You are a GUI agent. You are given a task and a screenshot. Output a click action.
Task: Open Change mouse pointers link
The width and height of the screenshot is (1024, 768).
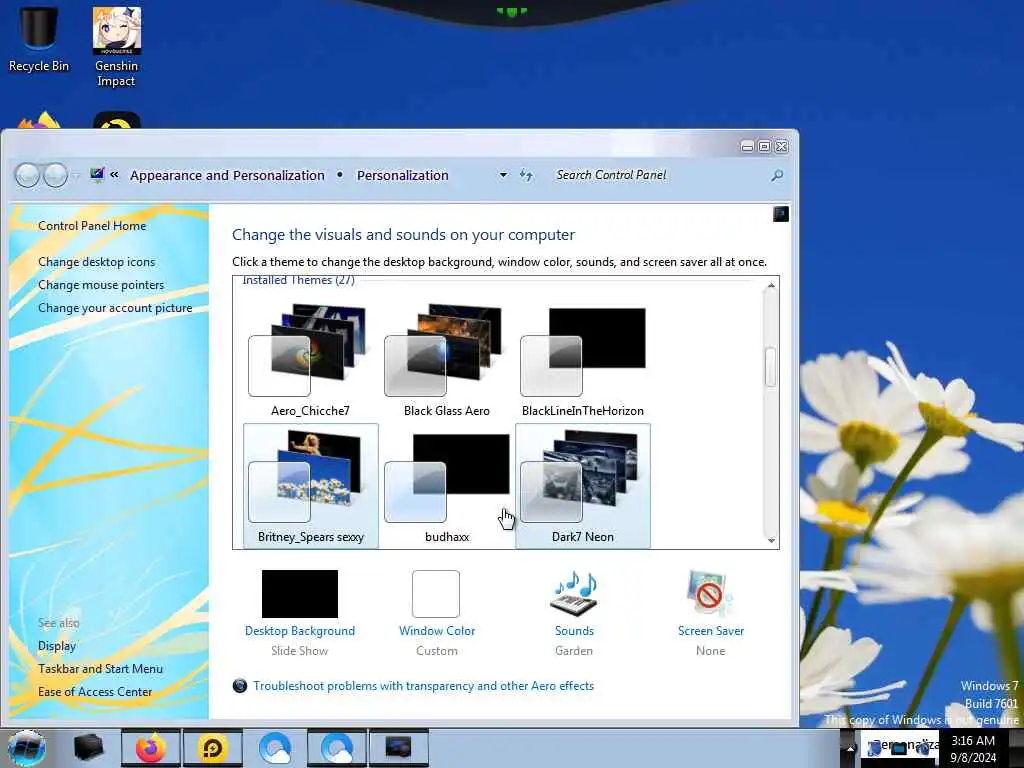pos(101,285)
